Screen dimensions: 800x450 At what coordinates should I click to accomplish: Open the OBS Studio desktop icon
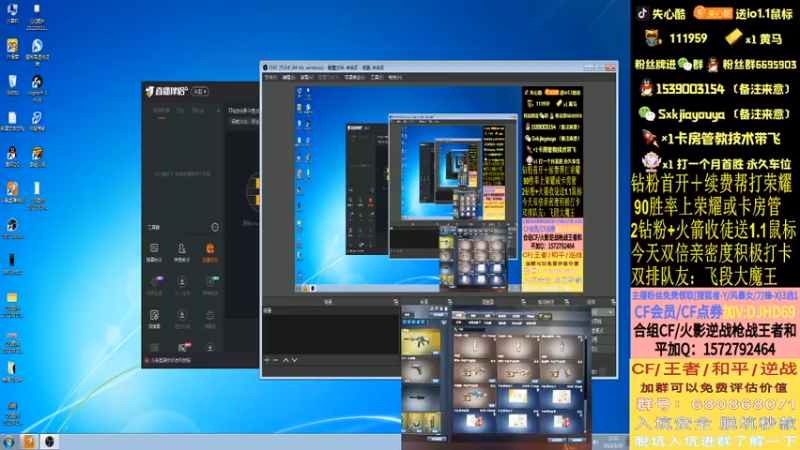(12, 228)
